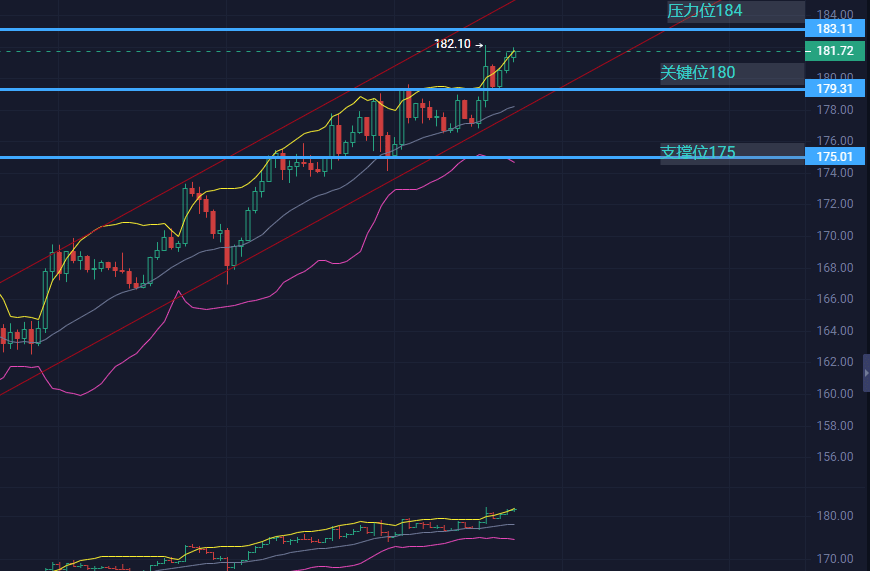The height and width of the screenshot is (571, 870).
Task: Click 180.00 on the lower pane axis
Action: click(834, 516)
